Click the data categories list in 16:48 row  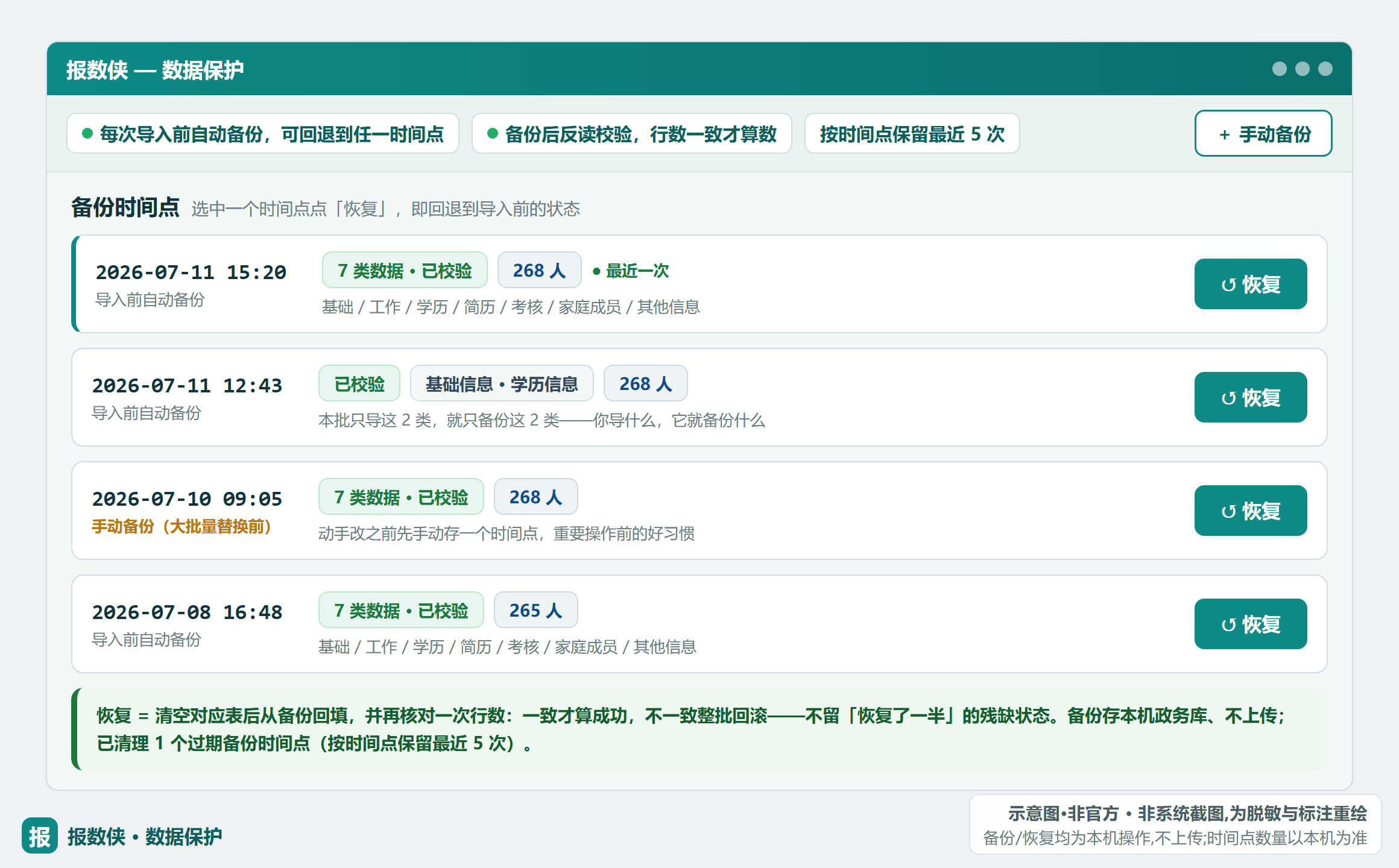point(507,647)
